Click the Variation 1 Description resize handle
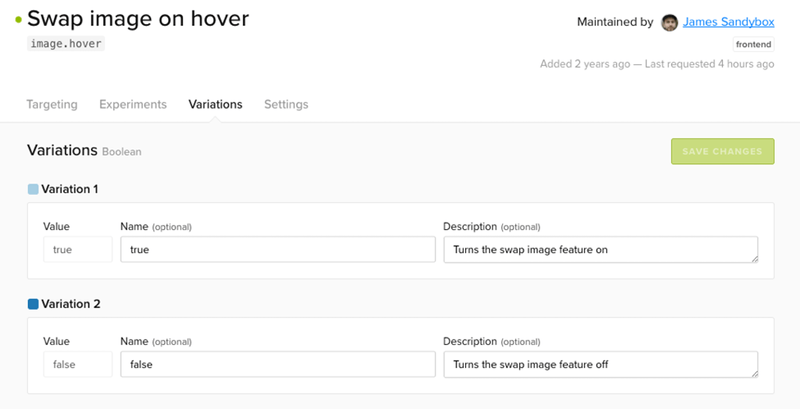The width and height of the screenshot is (800, 409). (x=753, y=258)
